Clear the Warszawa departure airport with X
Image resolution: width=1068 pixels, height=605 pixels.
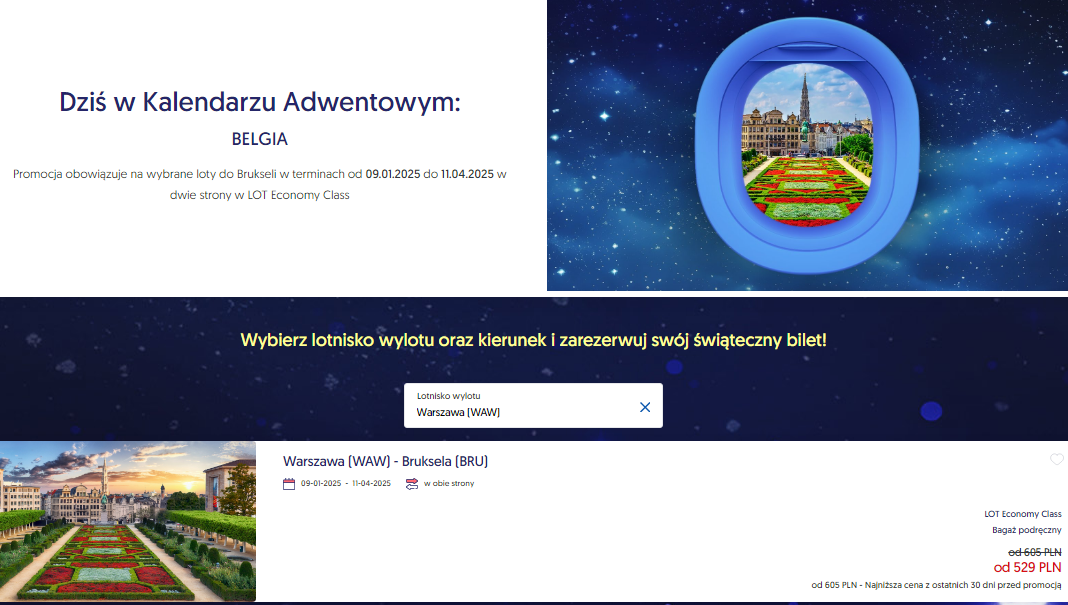point(645,407)
